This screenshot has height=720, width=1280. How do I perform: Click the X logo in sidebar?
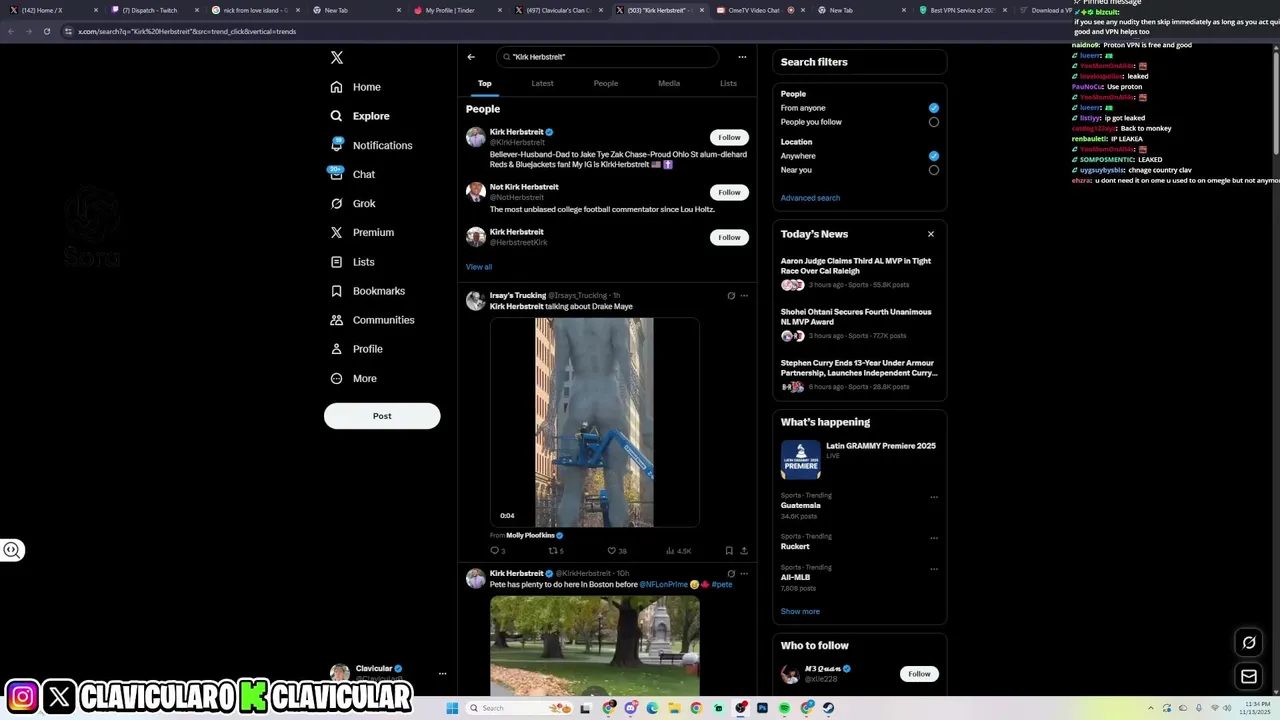coord(337,58)
